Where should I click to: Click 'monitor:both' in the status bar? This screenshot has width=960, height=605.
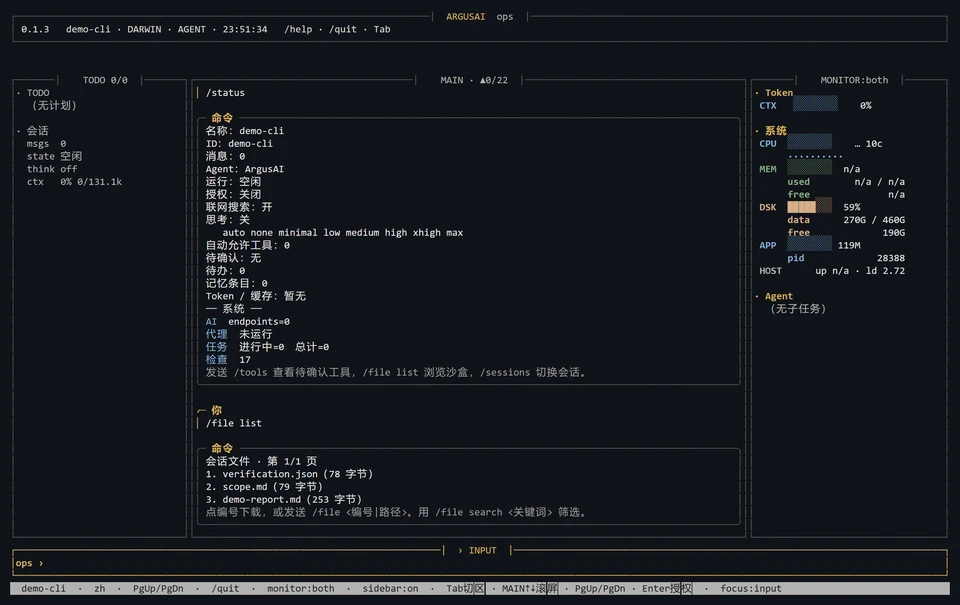301,588
